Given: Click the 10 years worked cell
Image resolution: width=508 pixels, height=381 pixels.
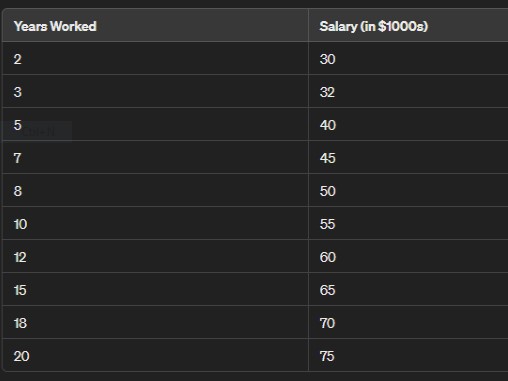Looking at the screenshot, I should click(x=155, y=223).
